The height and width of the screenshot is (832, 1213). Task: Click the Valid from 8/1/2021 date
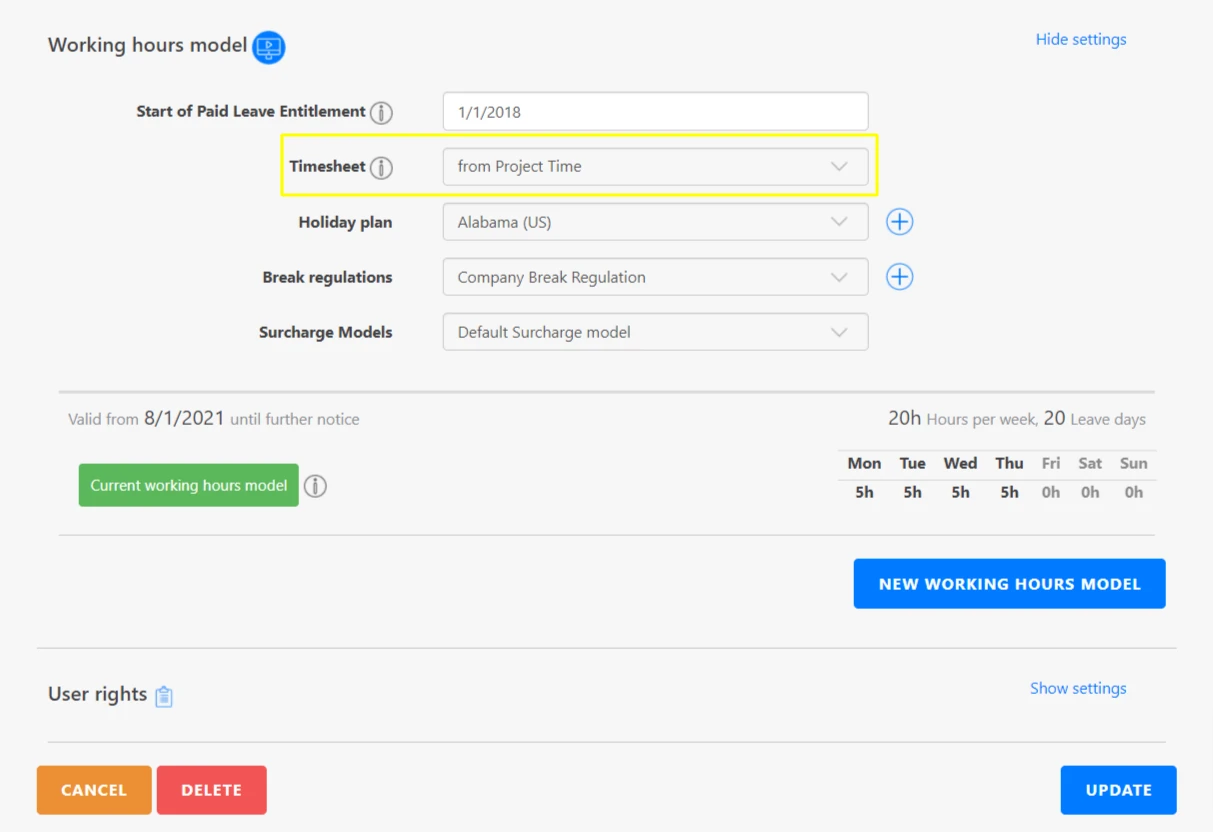click(184, 419)
